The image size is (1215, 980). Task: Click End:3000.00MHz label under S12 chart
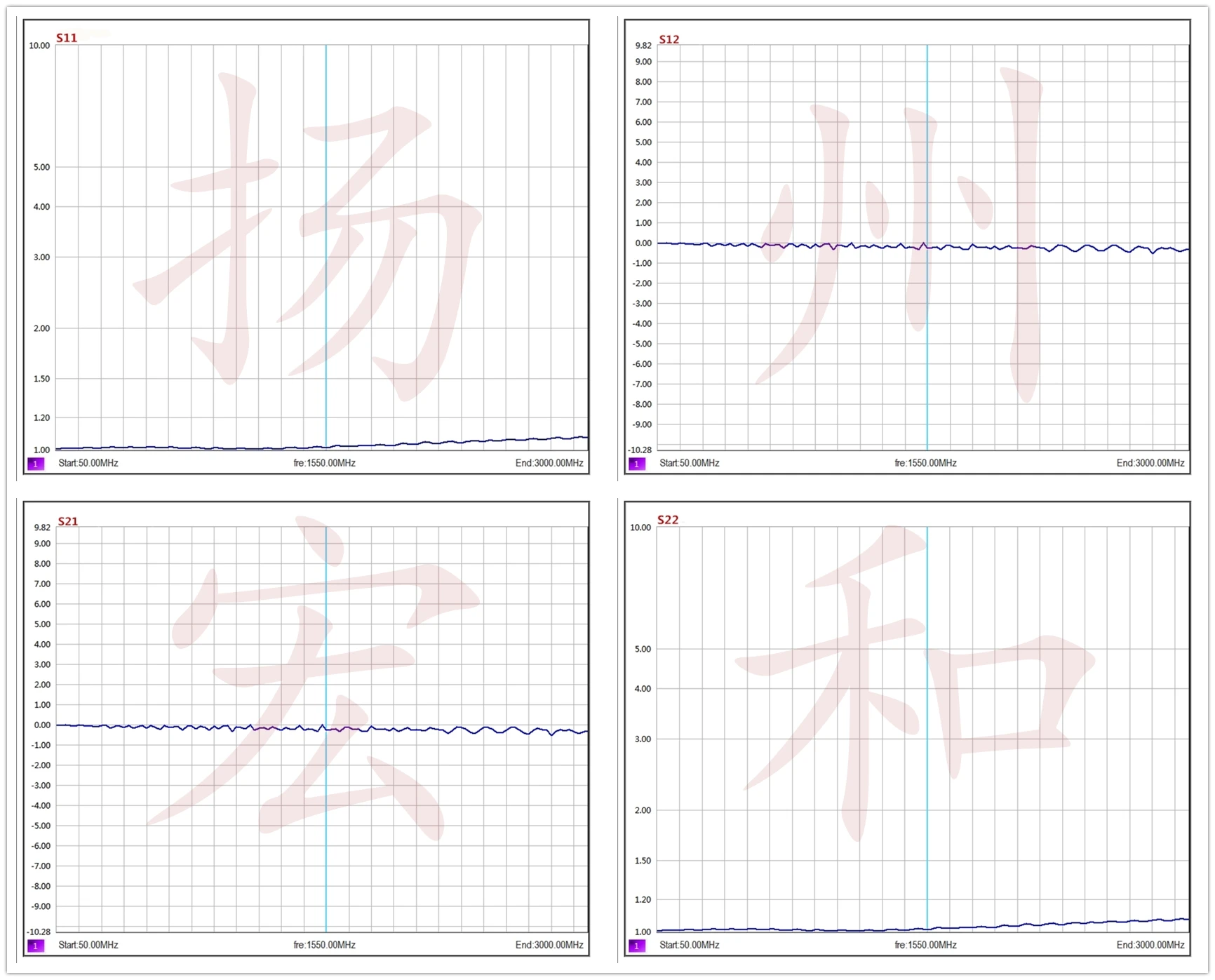1150,463
